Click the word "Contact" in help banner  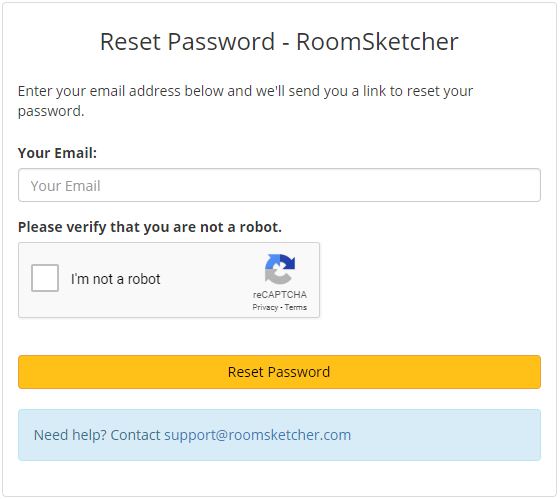tap(135, 435)
